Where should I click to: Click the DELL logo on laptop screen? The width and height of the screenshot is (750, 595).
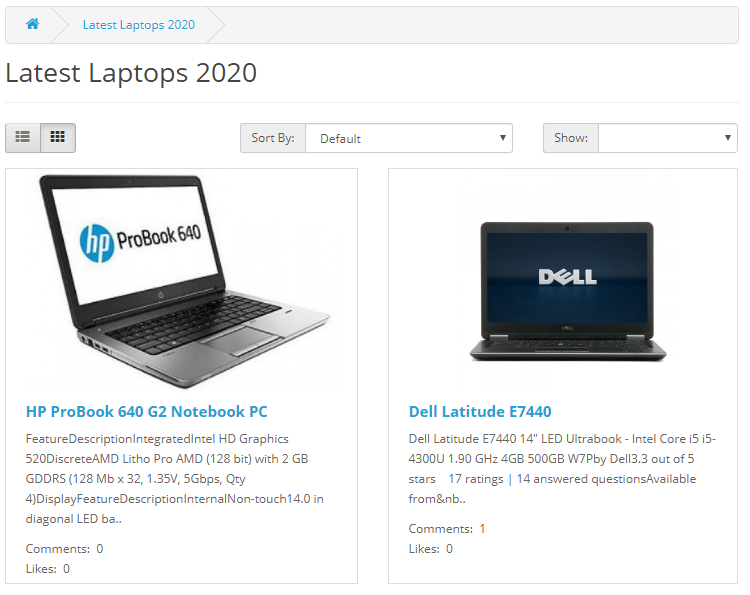point(567,277)
